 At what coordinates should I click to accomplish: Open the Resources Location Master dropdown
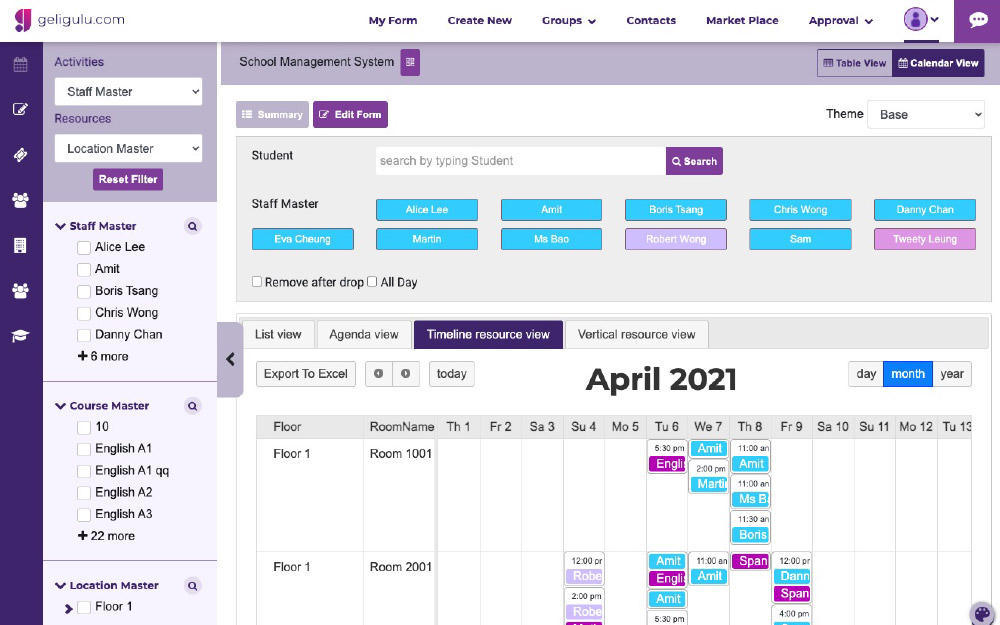point(128,149)
